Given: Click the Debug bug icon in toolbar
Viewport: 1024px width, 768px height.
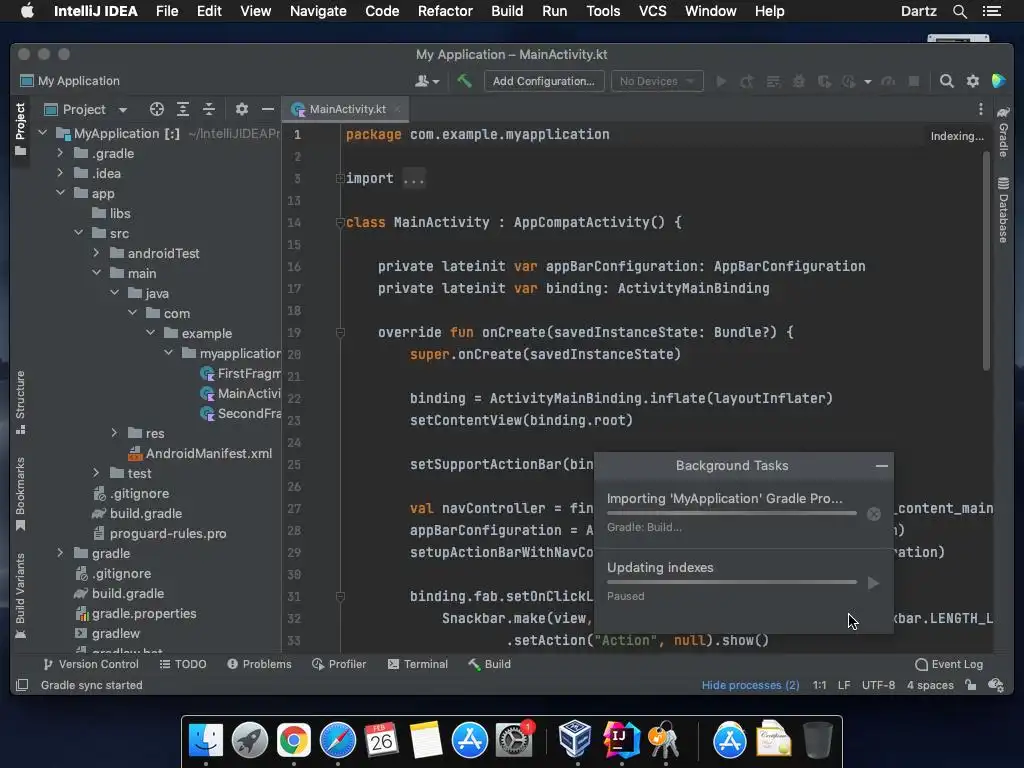Looking at the screenshot, I should (x=799, y=81).
